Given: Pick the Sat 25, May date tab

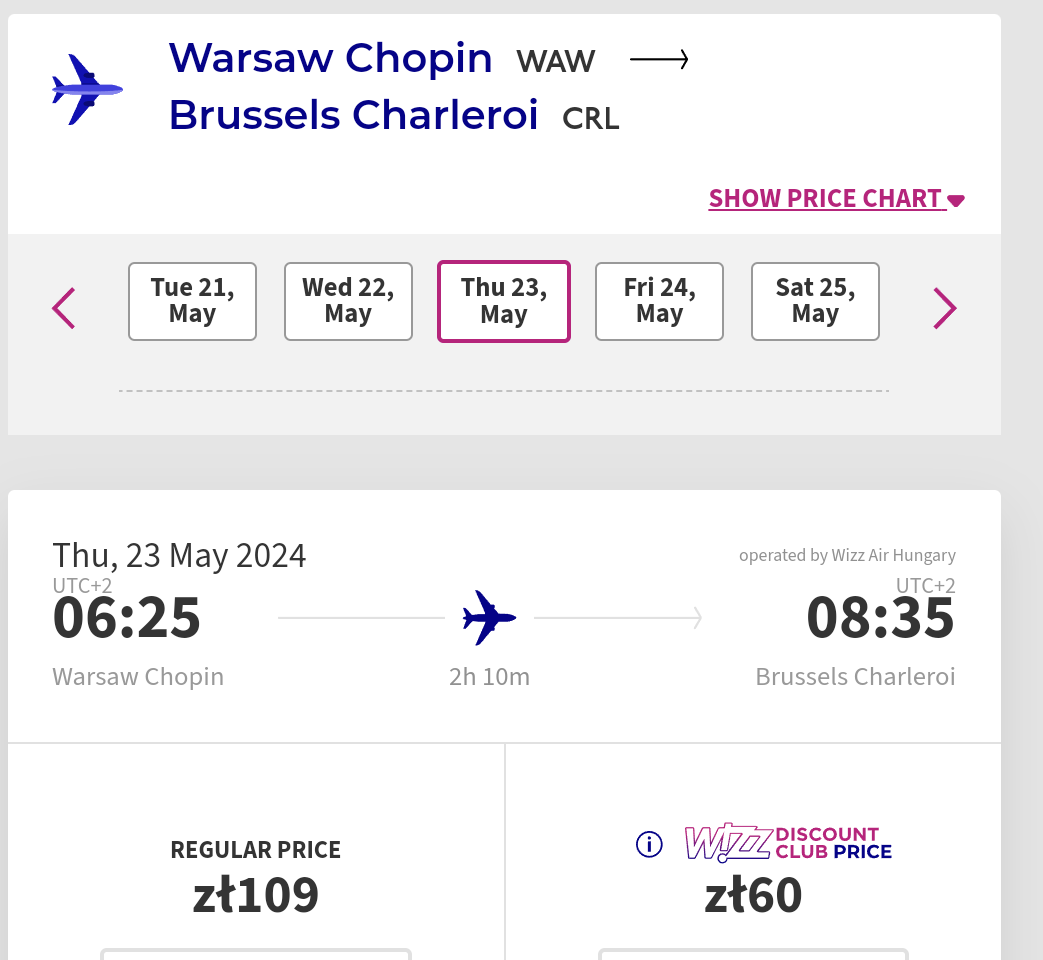Looking at the screenshot, I should pyautogui.click(x=816, y=301).
